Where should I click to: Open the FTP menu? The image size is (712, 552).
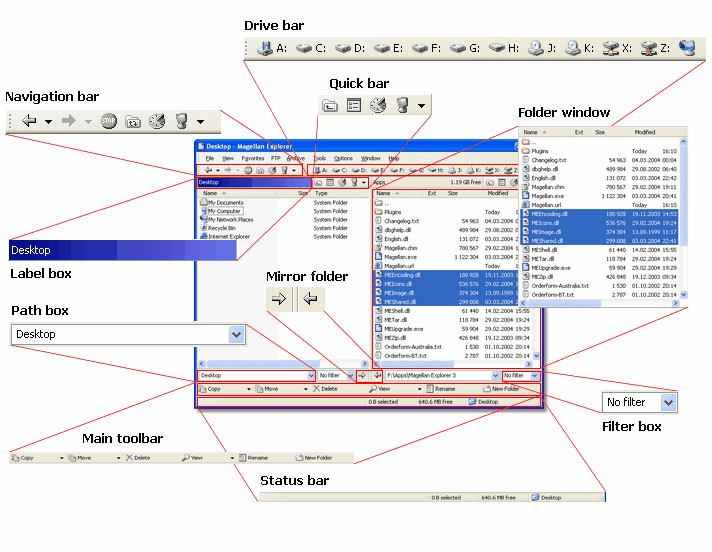pos(276,158)
